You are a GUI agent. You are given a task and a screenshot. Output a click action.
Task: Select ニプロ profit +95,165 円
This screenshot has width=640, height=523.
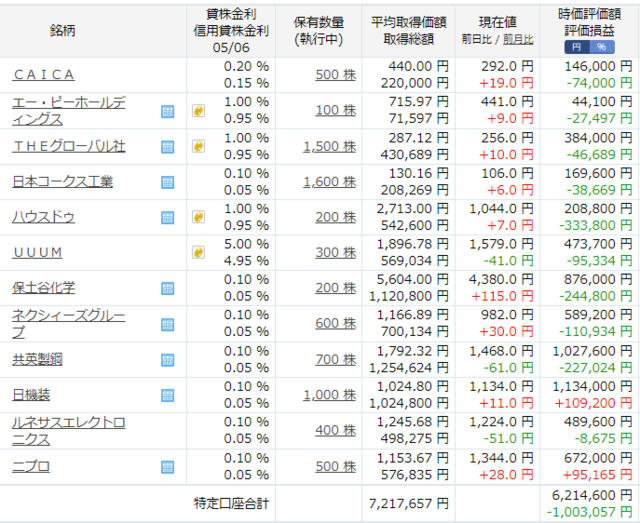tap(597, 475)
